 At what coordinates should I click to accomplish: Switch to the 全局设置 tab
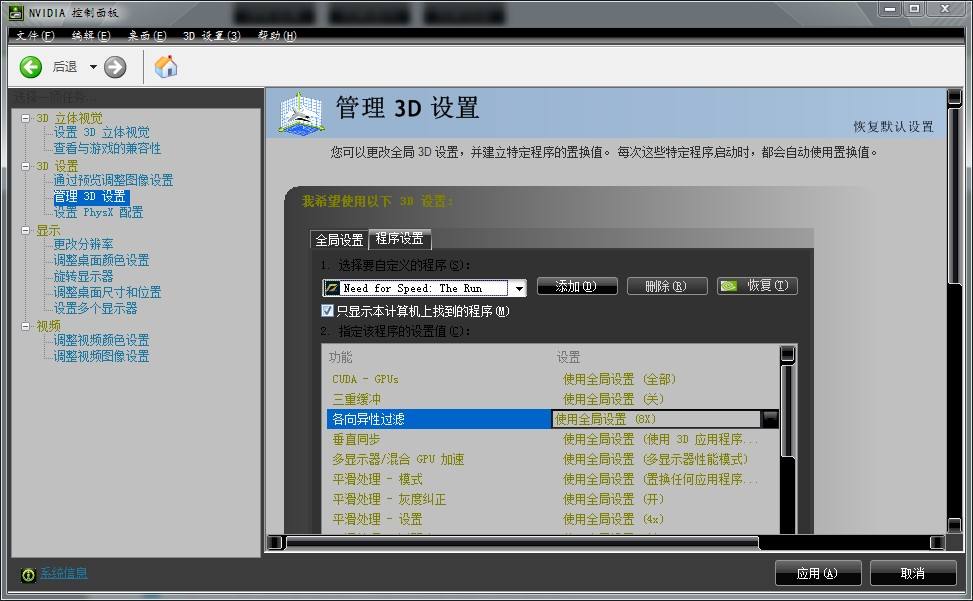(339, 239)
